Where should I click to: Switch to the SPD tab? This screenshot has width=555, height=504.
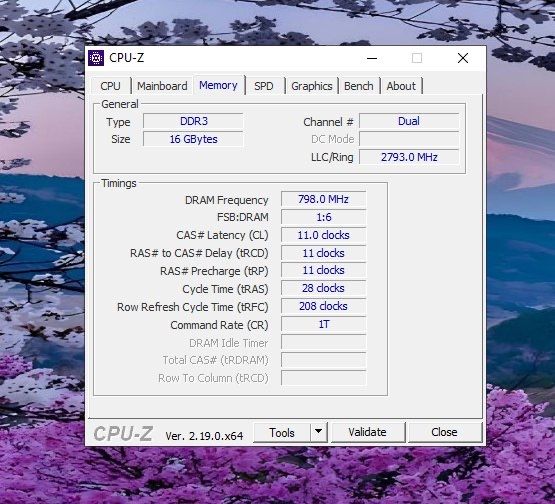tap(264, 86)
